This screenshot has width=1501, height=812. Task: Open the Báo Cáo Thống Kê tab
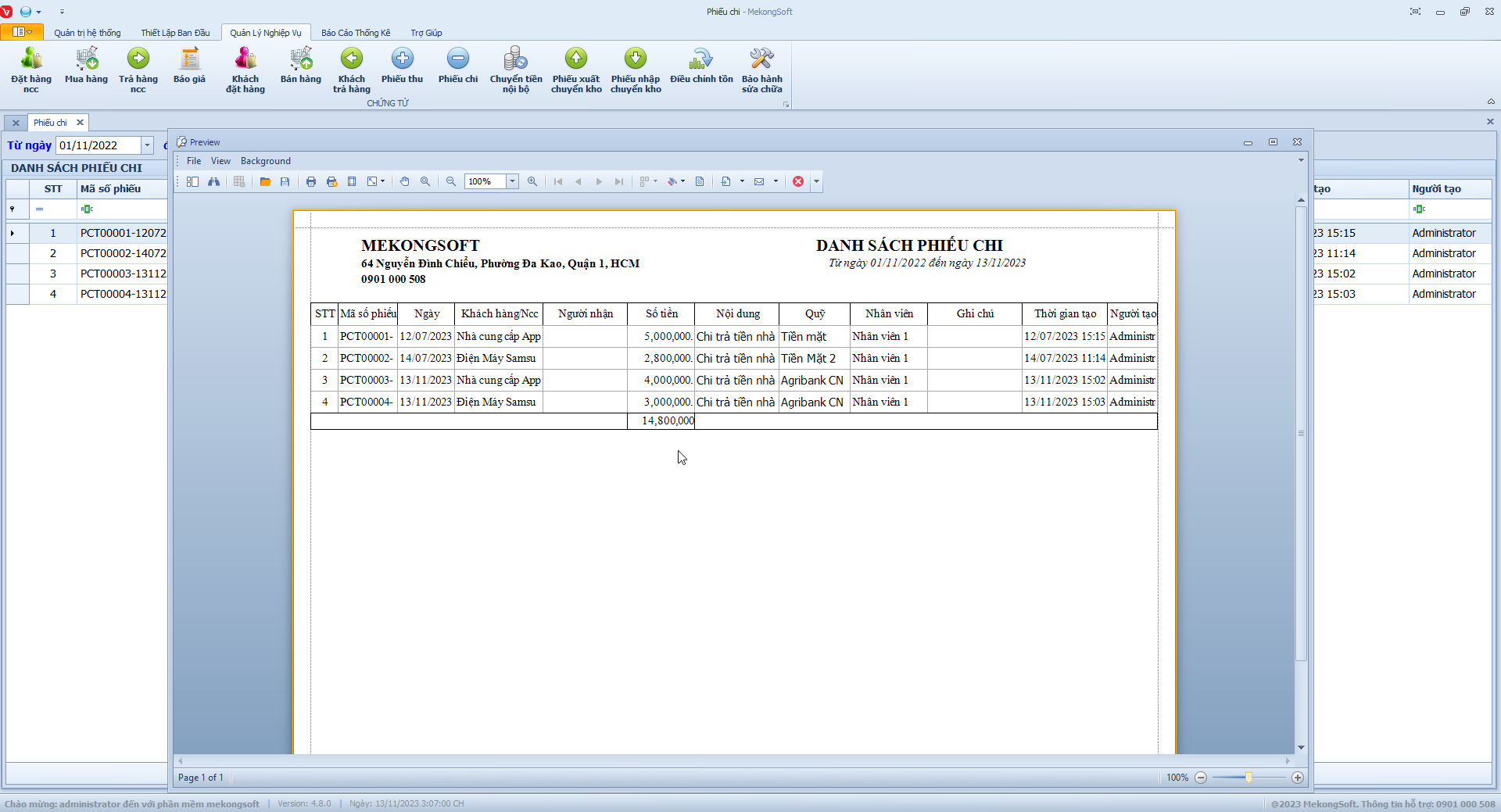click(x=356, y=33)
